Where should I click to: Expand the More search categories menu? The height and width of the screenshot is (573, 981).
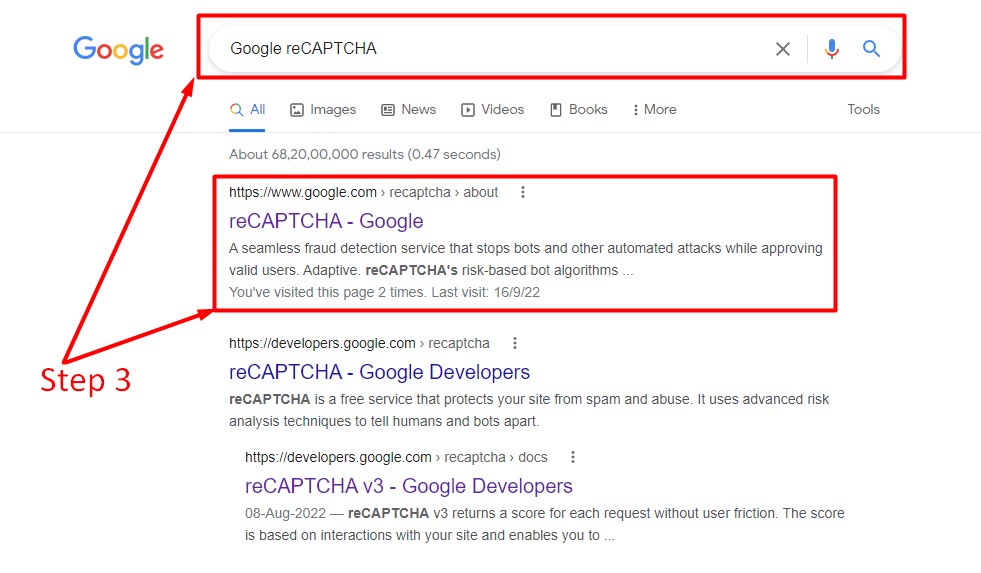(x=654, y=109)
